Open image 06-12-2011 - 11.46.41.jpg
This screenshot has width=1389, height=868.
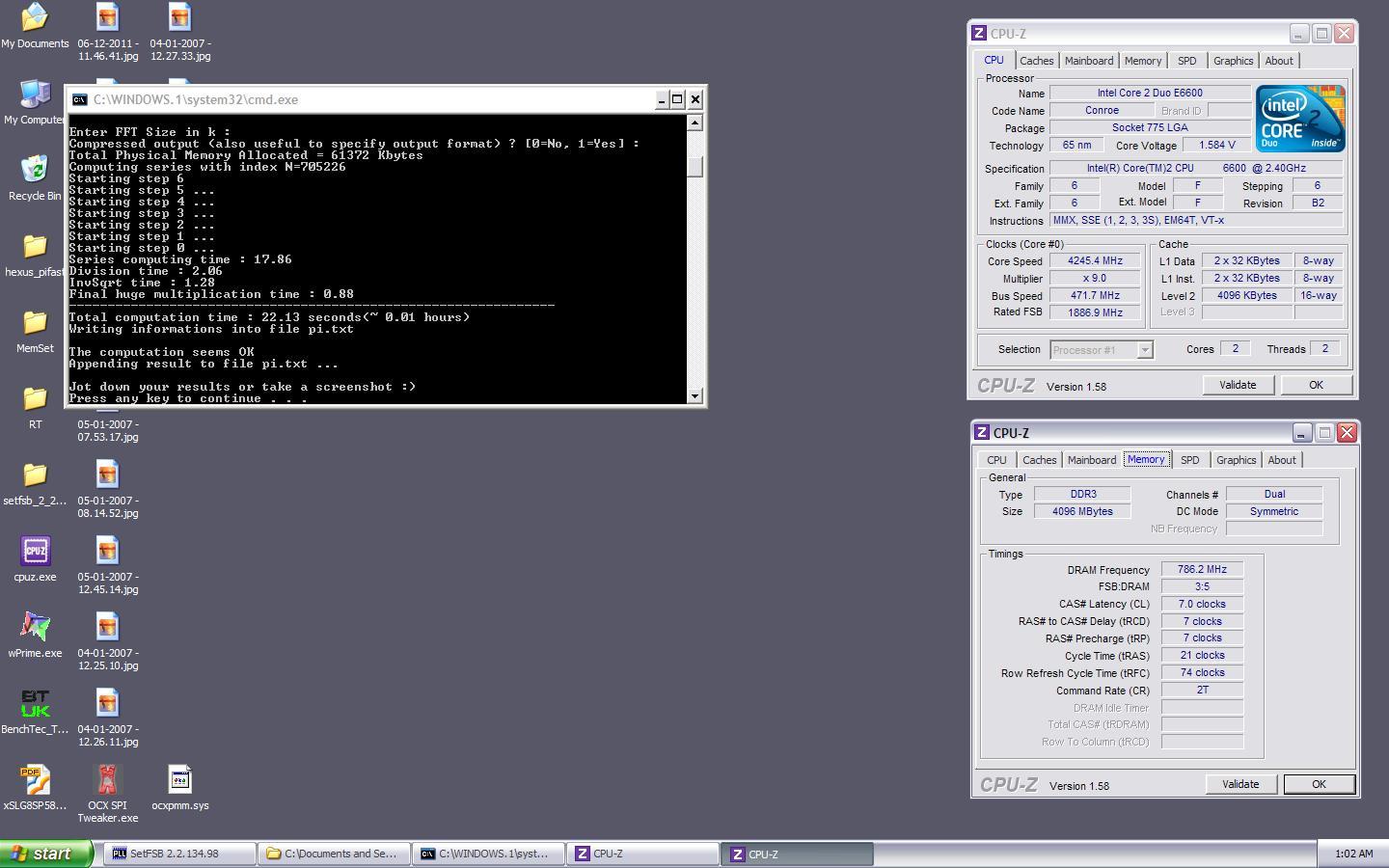(x=107, y=32)
